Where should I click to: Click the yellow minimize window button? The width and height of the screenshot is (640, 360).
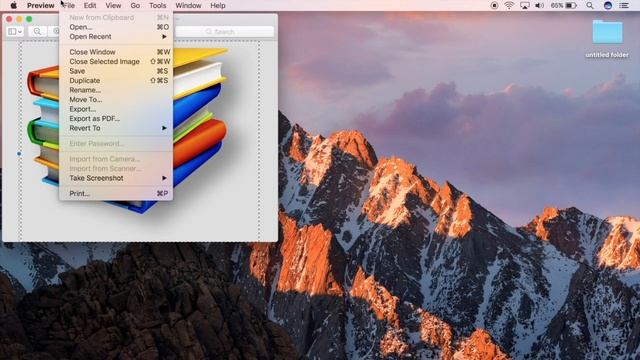pyautogui.click(x=19, y=19)
